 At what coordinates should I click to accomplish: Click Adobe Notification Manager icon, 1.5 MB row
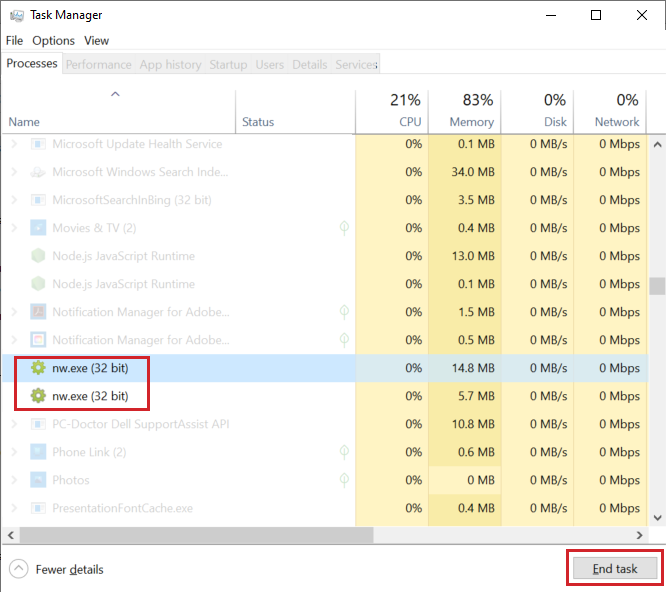[x=38, y=312]
